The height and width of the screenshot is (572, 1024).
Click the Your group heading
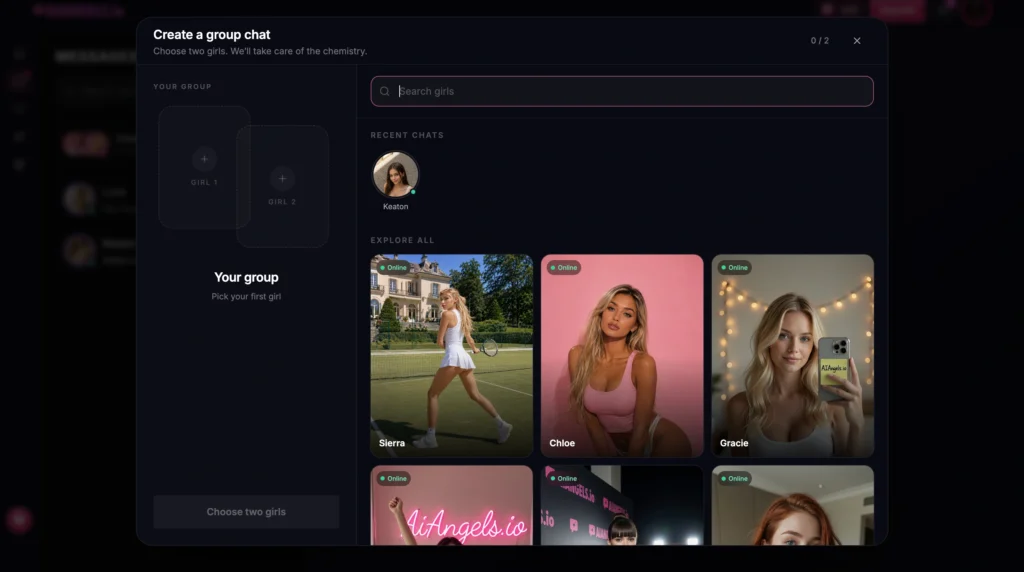click(246, 278)
